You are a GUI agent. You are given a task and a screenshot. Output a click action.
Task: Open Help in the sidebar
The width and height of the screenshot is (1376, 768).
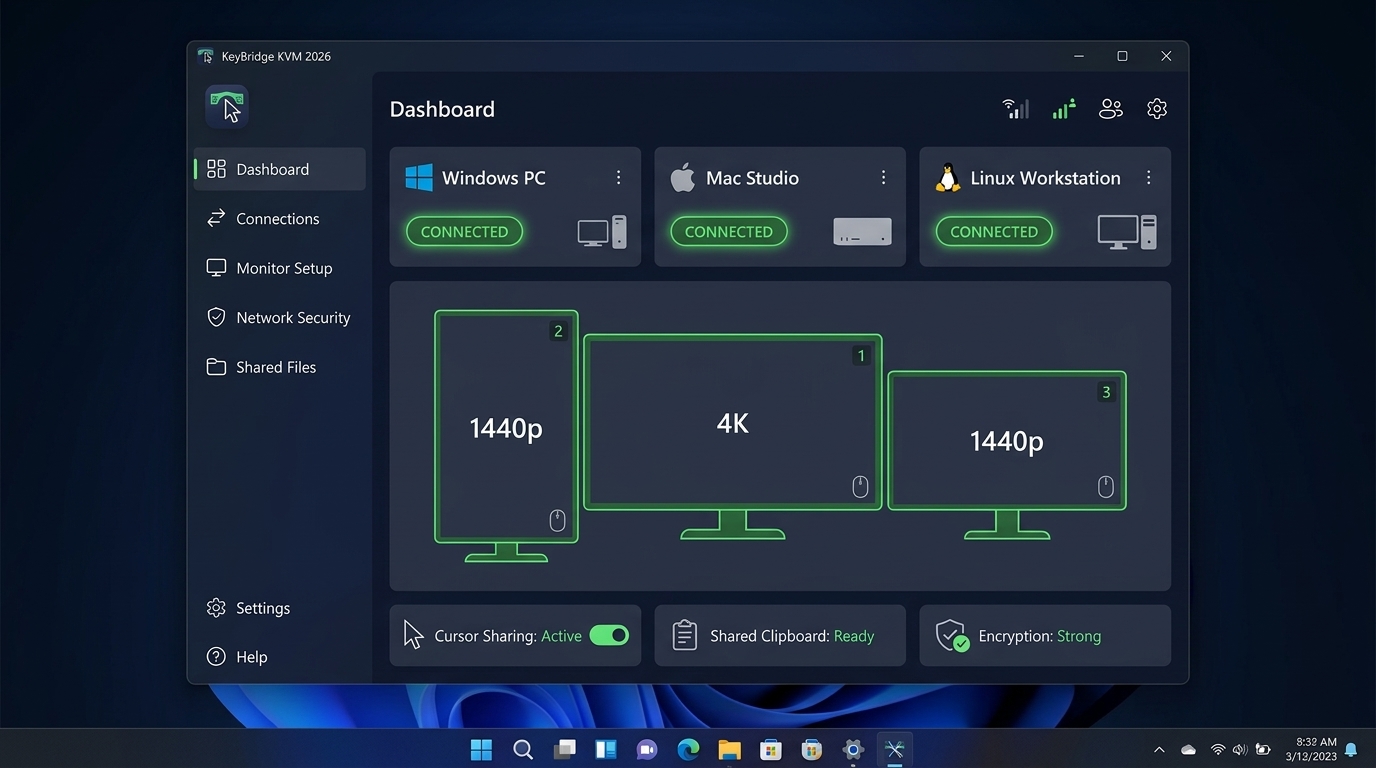(280, 657)
